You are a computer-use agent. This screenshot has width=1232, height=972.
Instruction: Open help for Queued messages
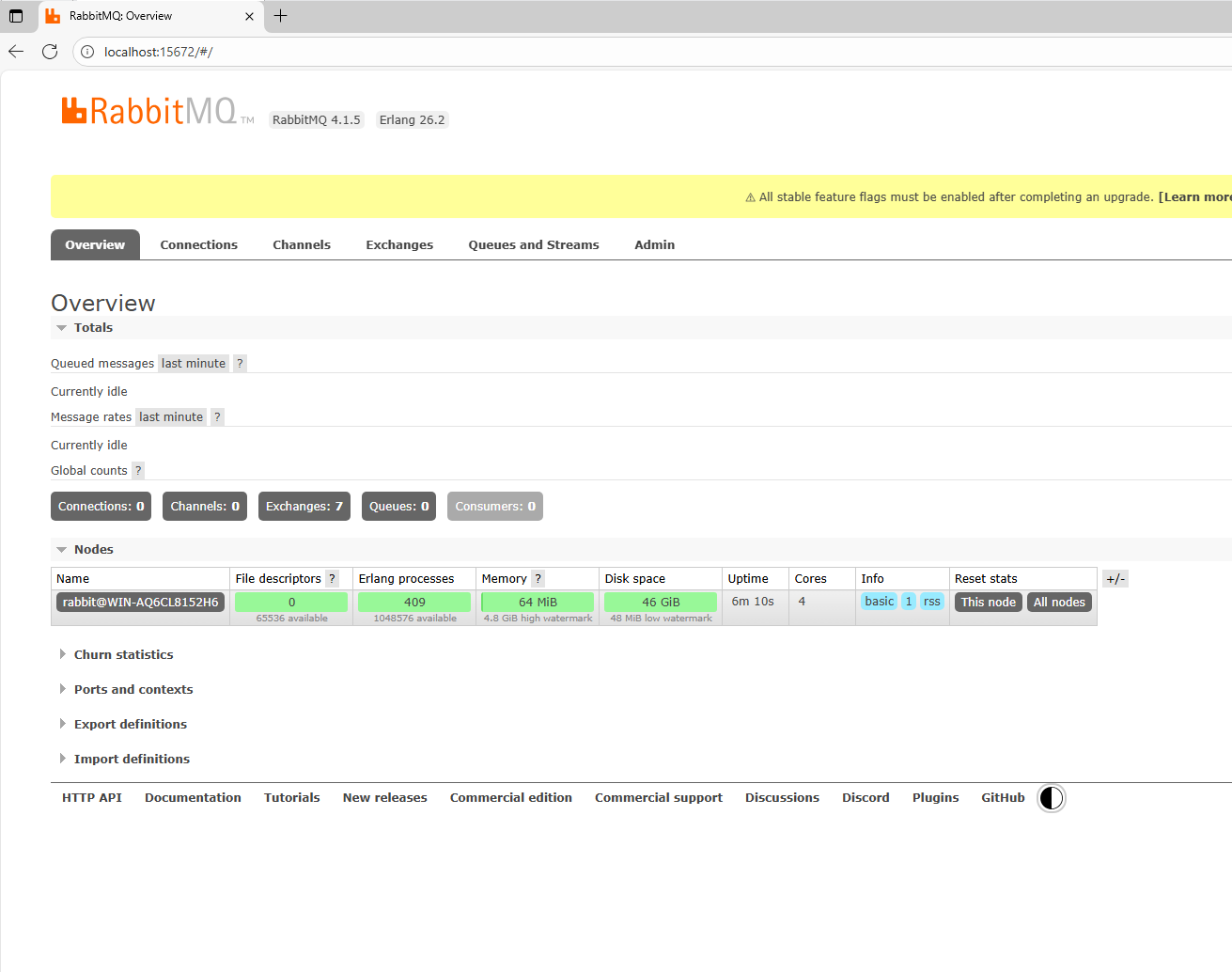click(240, 364)
